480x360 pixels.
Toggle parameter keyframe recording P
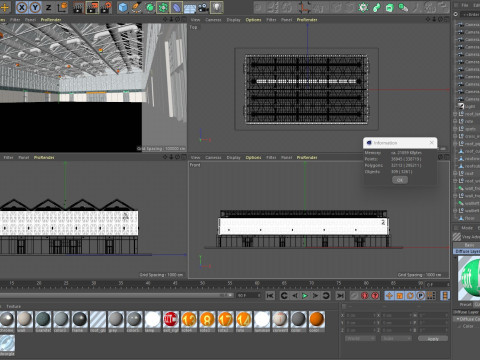(x=420, y=296)
